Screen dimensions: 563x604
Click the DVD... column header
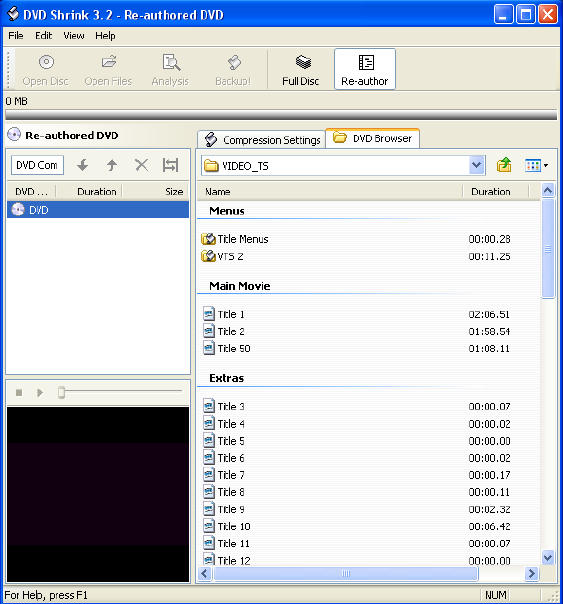tap(31, 191)
